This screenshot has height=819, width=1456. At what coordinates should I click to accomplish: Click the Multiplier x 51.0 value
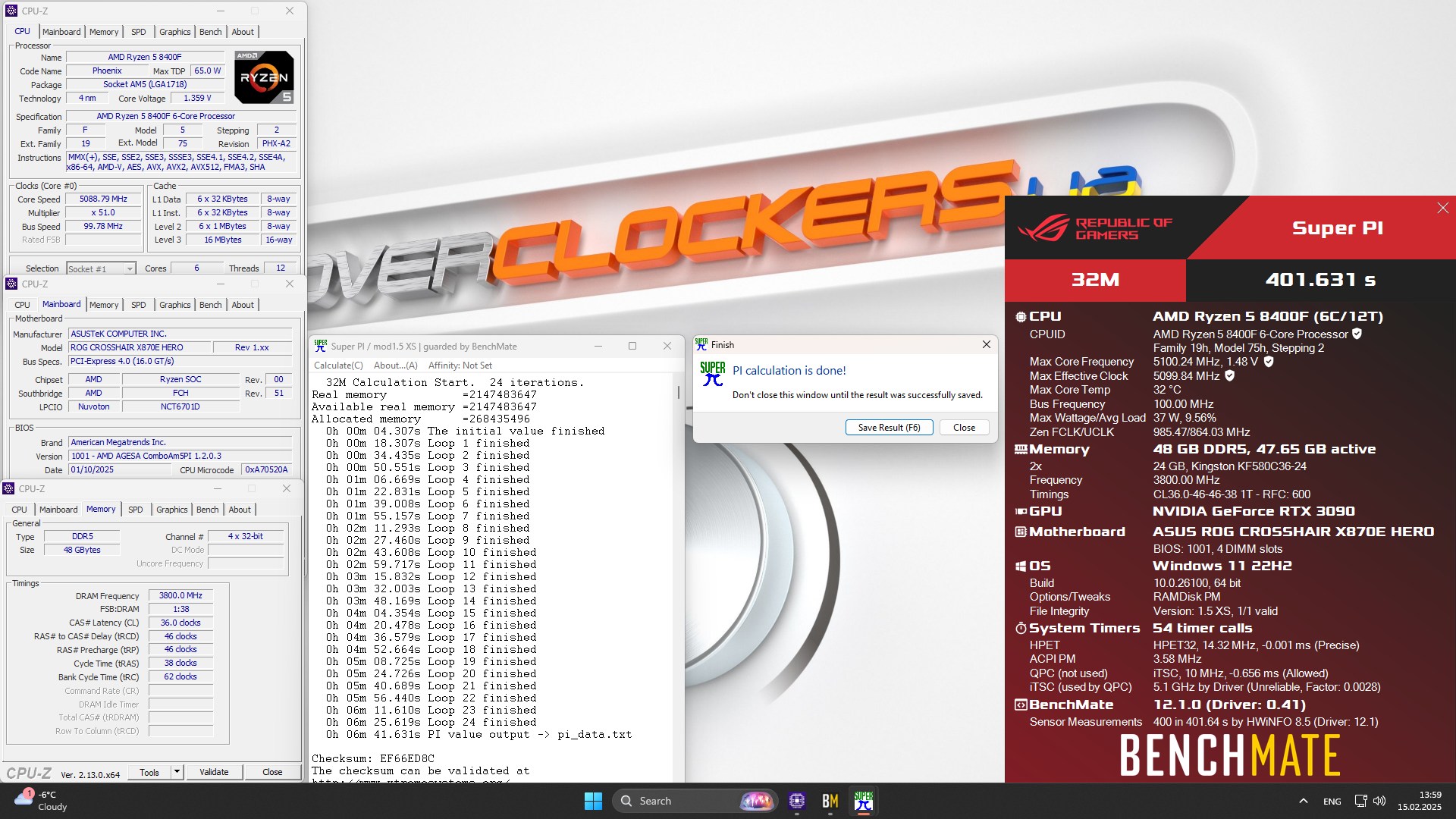pos(103,213)
